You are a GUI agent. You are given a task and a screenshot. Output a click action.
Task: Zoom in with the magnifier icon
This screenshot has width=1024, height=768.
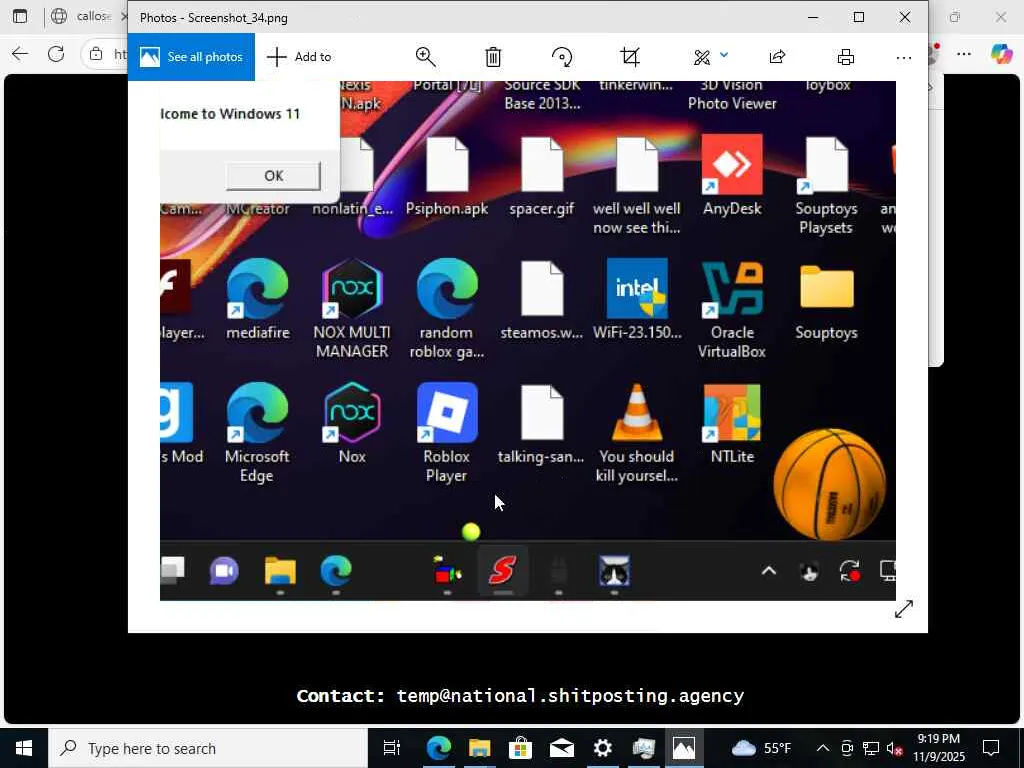pos(426,57)
